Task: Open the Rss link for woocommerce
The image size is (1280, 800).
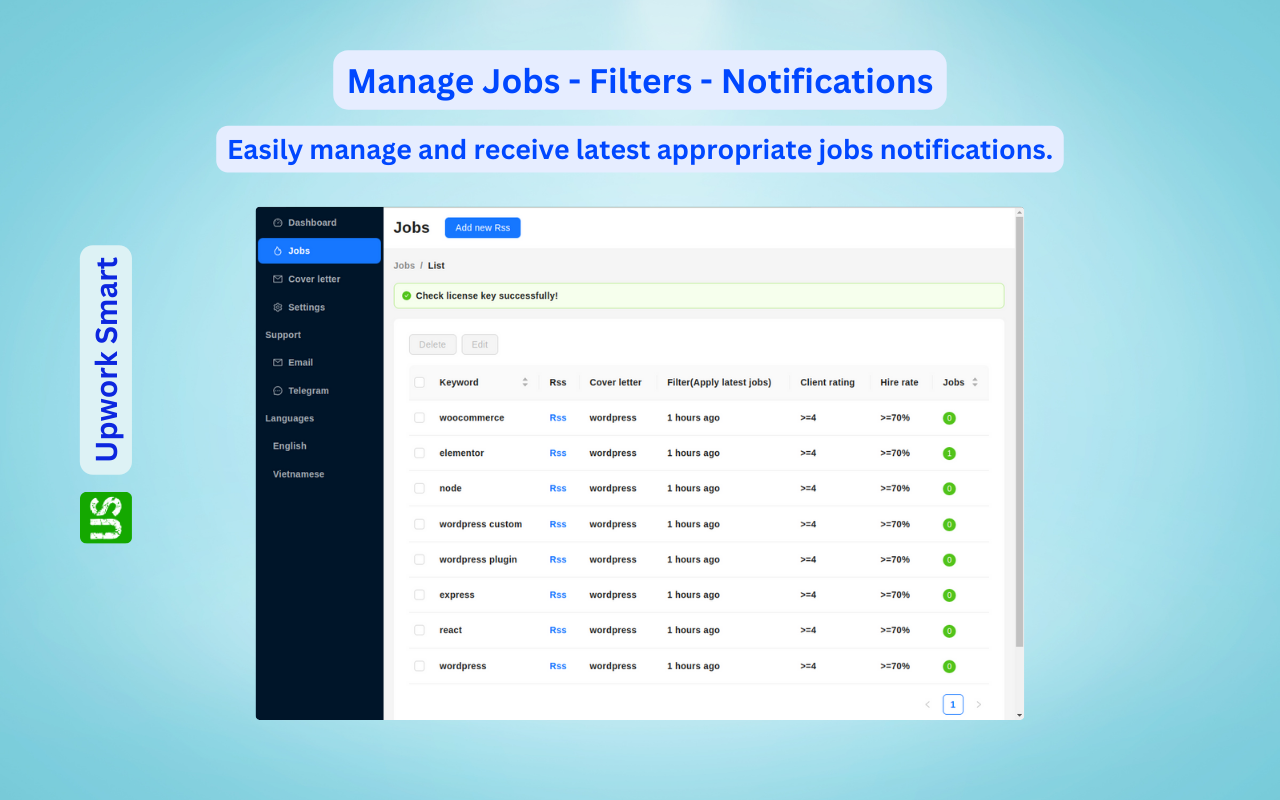Action: pyautogui.click(x=558, y=418)
